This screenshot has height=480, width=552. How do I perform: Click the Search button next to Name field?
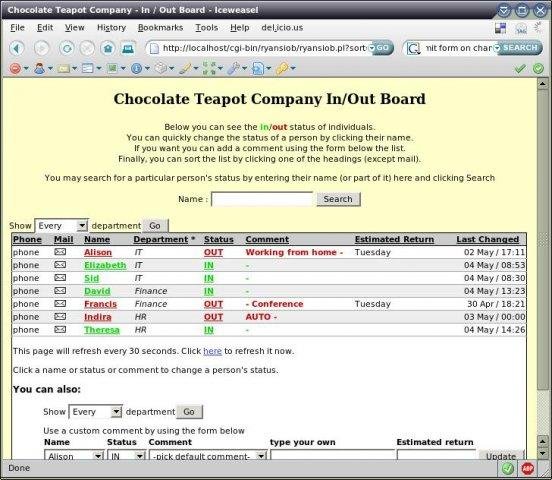pos(338,199)
